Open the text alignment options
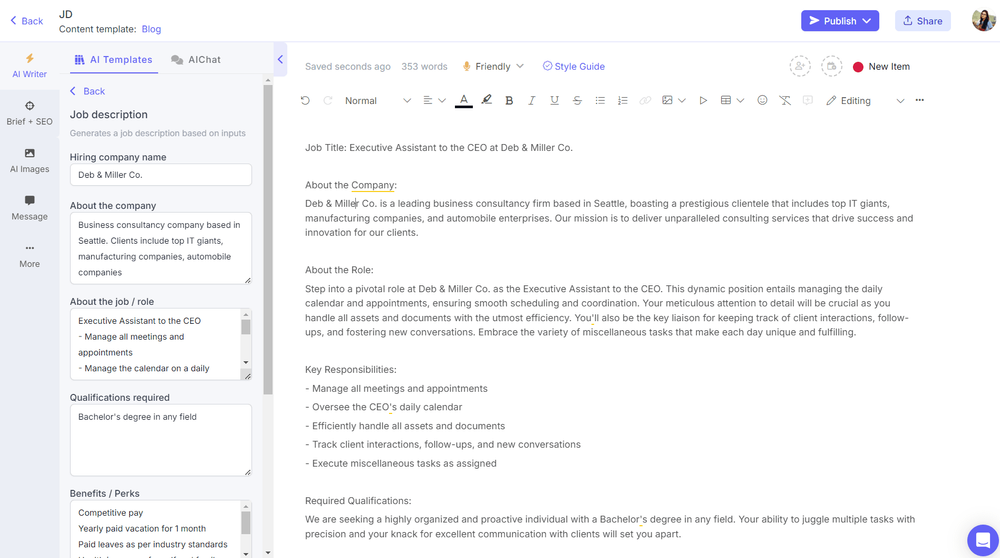1000x558 pixels. point(434,101)
